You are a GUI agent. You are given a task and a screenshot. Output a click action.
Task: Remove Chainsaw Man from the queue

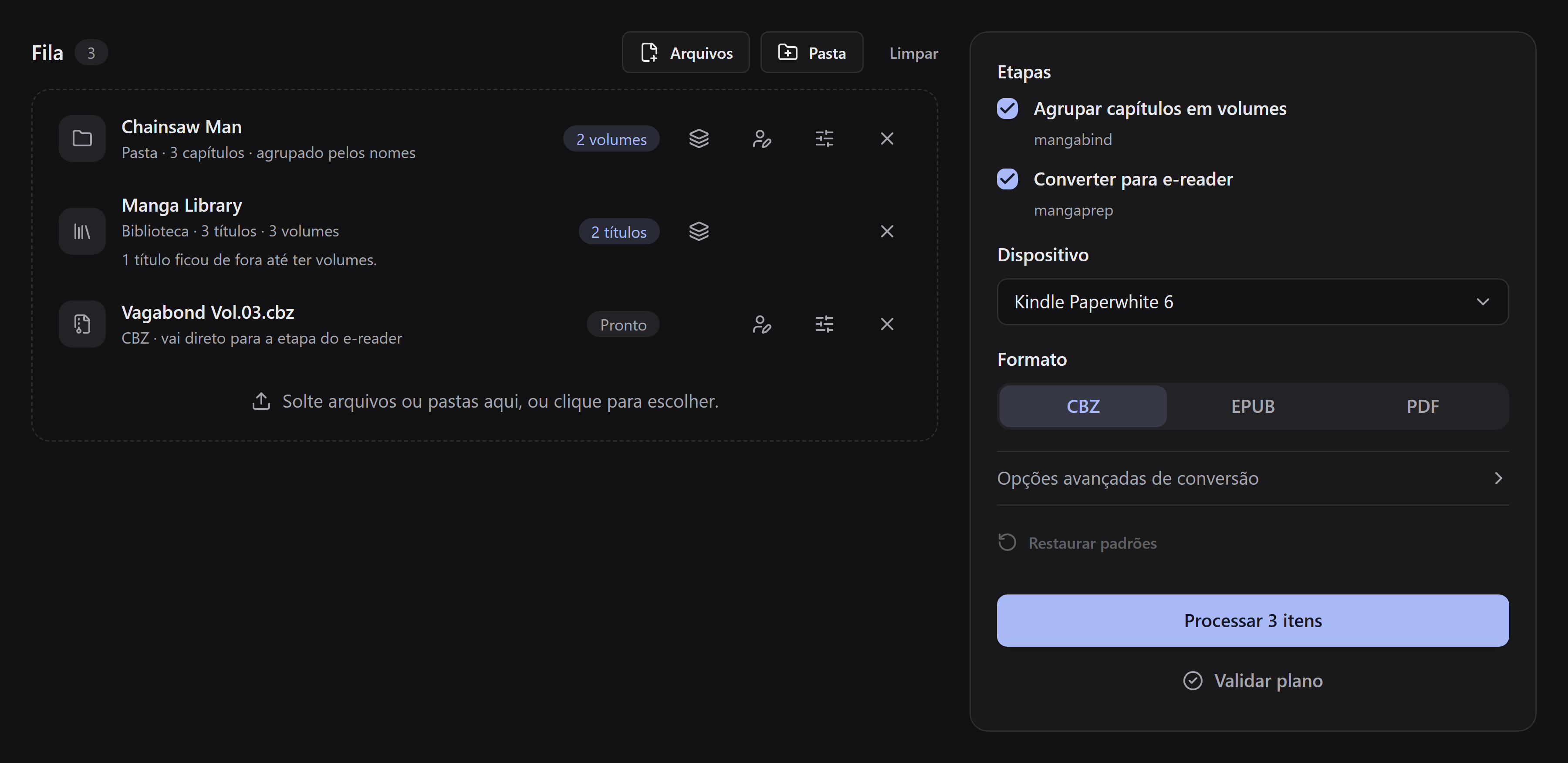click(x=887, y=139)
